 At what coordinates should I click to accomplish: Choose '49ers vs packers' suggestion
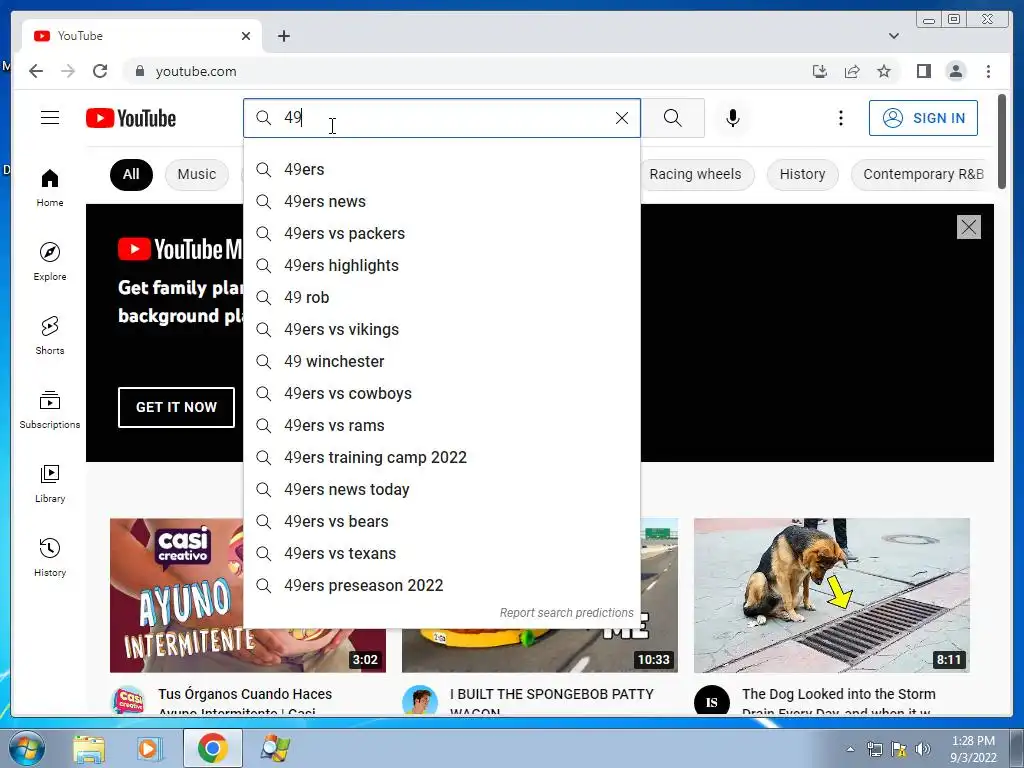pos(441,234)
